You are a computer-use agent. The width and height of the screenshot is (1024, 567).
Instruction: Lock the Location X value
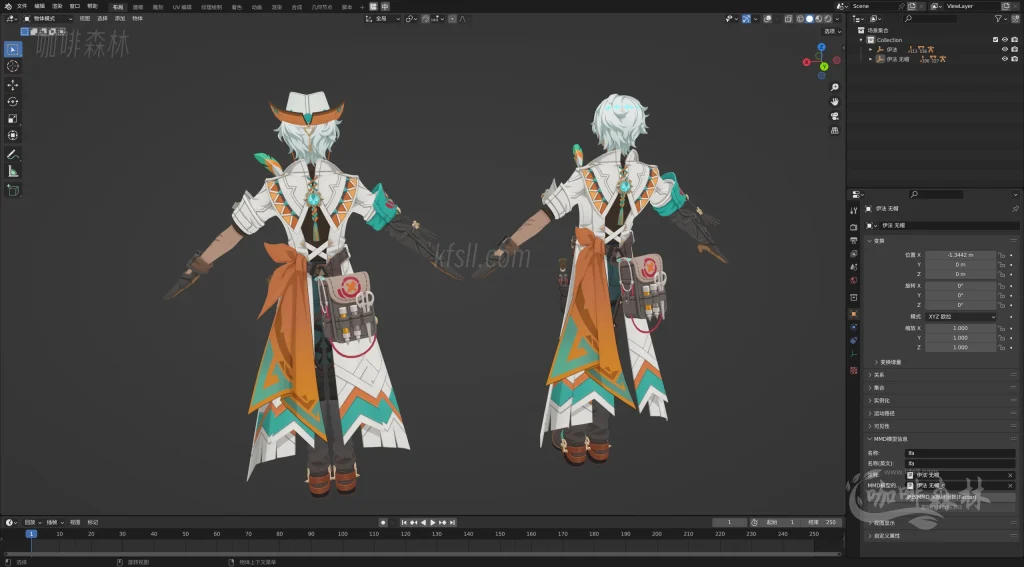tap(1001, 255)
